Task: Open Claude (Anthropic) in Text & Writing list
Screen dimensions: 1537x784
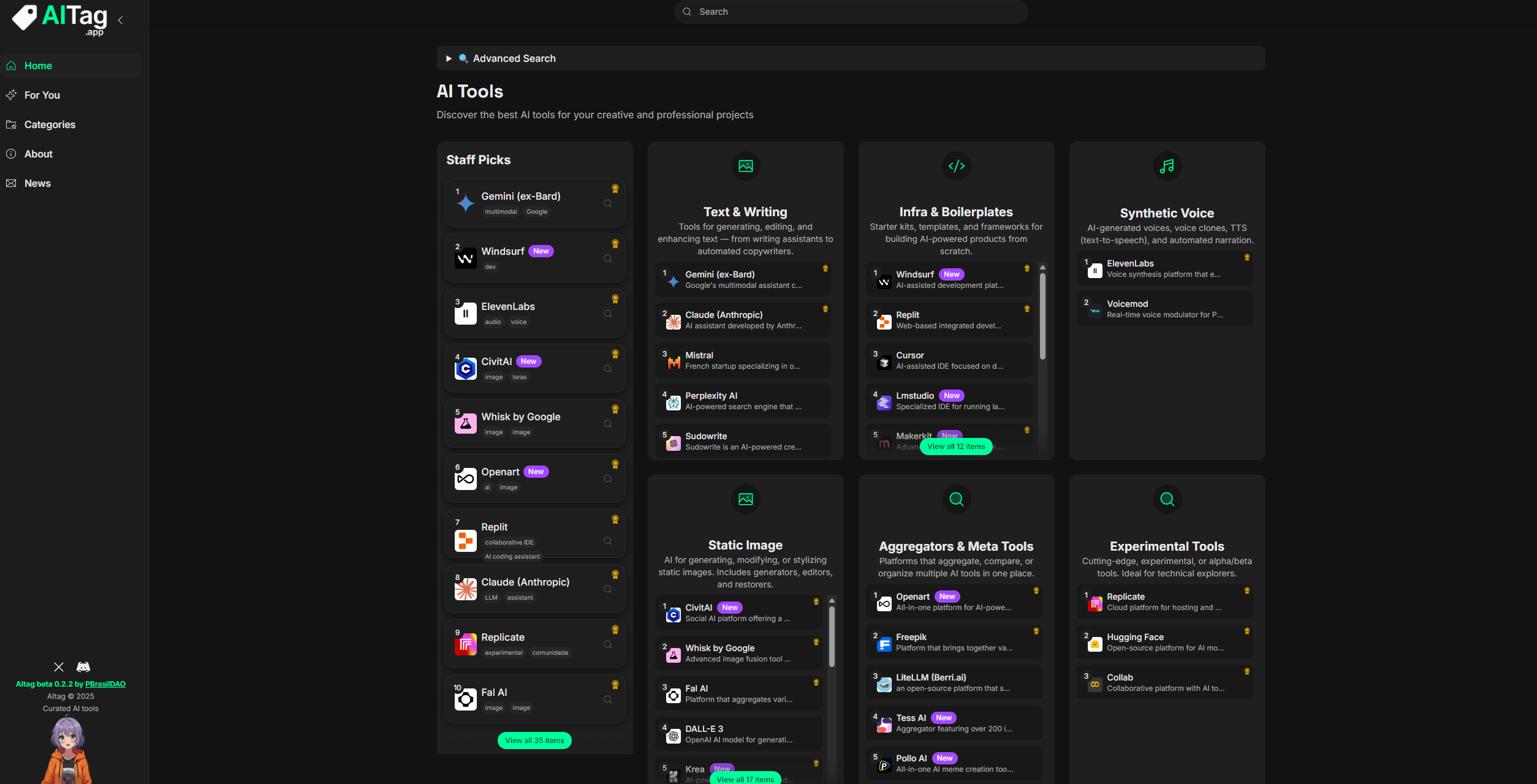Action: tap(743, 320)
